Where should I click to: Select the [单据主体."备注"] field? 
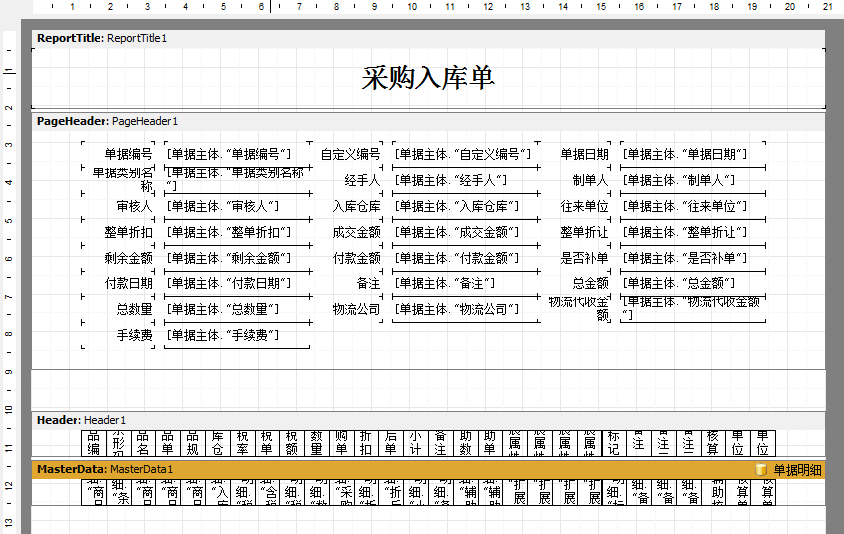(x=466, y=283)
